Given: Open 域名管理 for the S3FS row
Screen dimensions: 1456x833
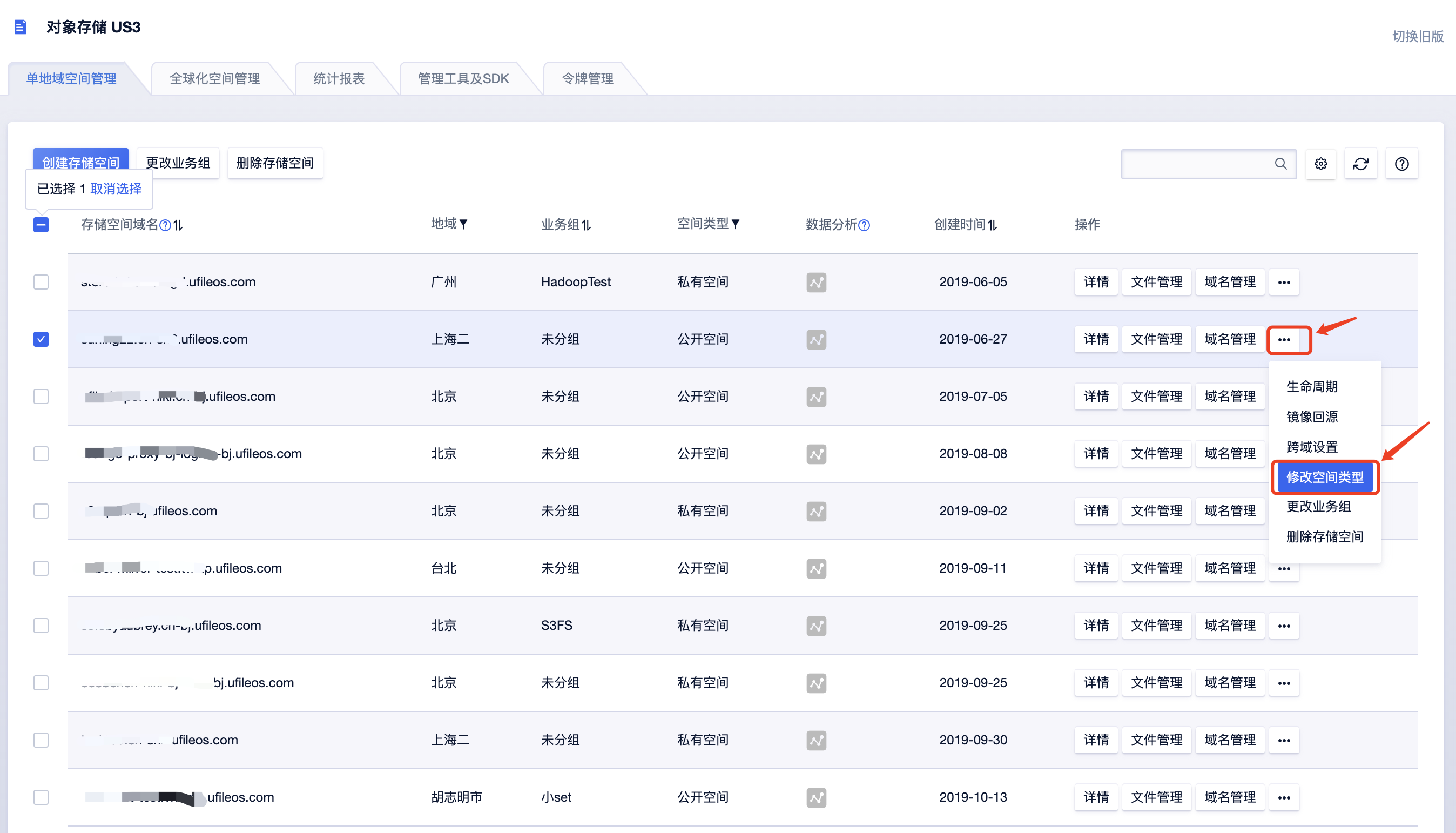Looking at the screenshot, I should click(1230, 626).
